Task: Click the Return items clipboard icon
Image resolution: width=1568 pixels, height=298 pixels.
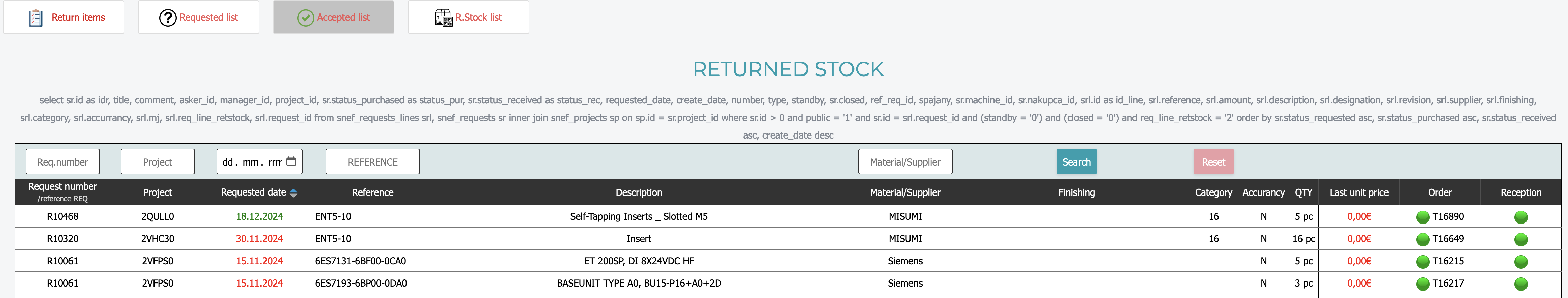Action: (x=36, y=18)
